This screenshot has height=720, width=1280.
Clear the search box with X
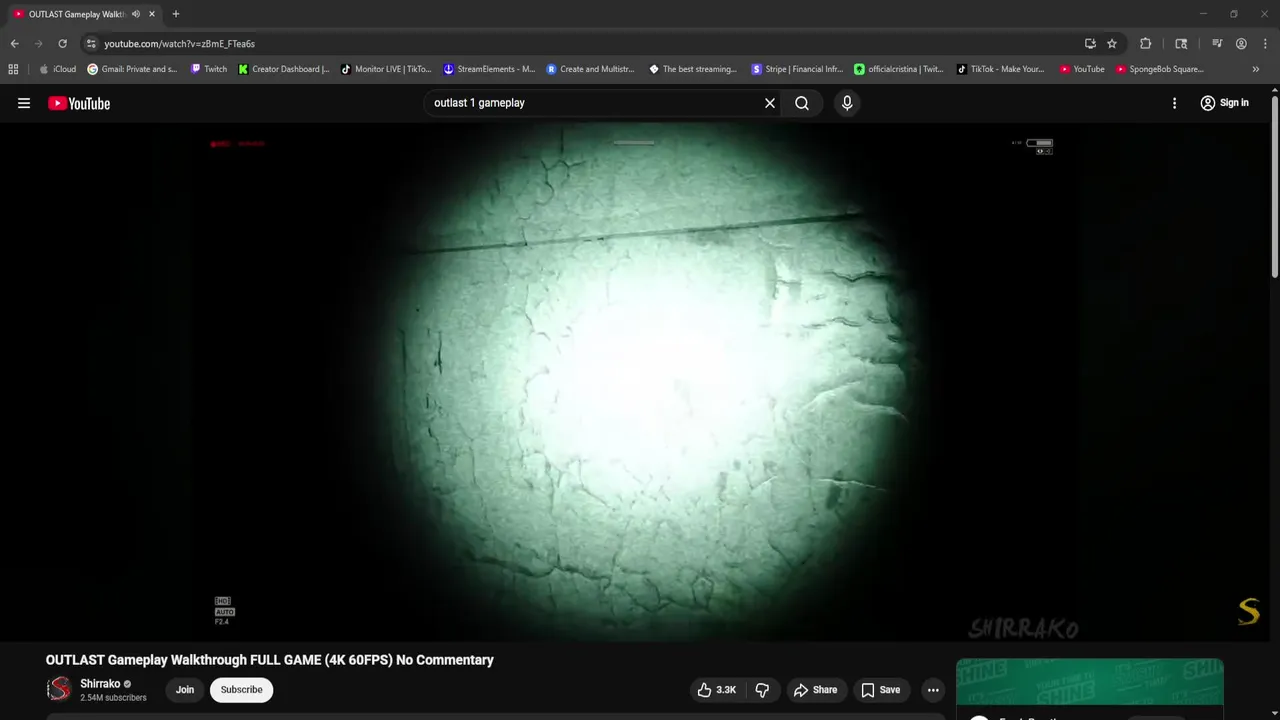click(770, 103)
